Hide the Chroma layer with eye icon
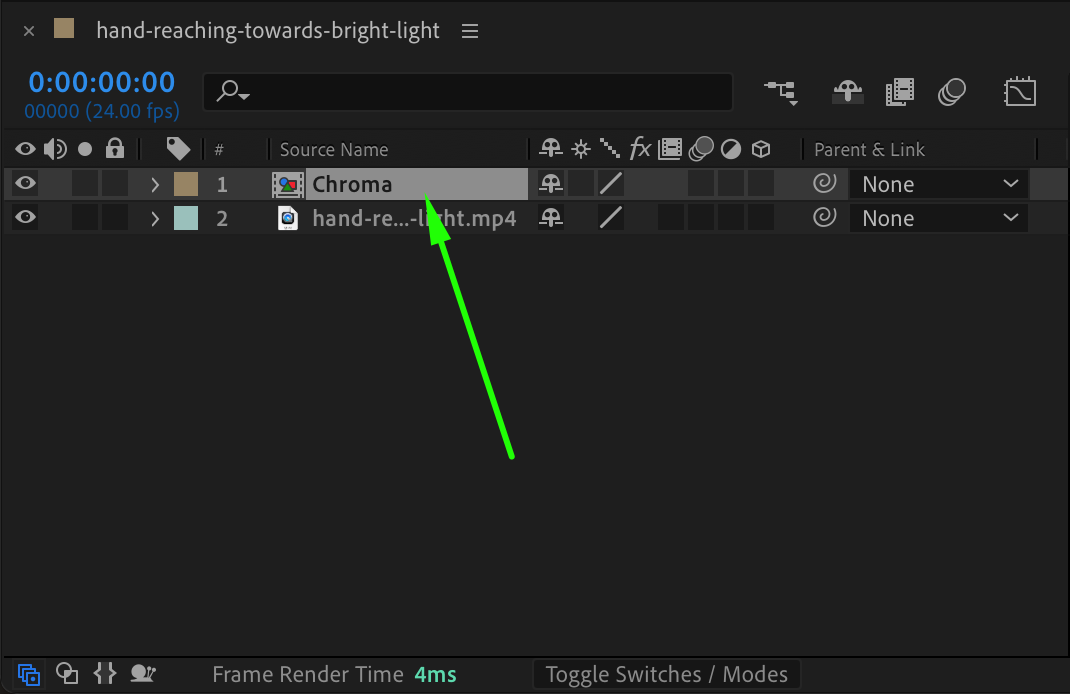The image size is (1070, 694). pyautogui.click(x=26, y=184)
